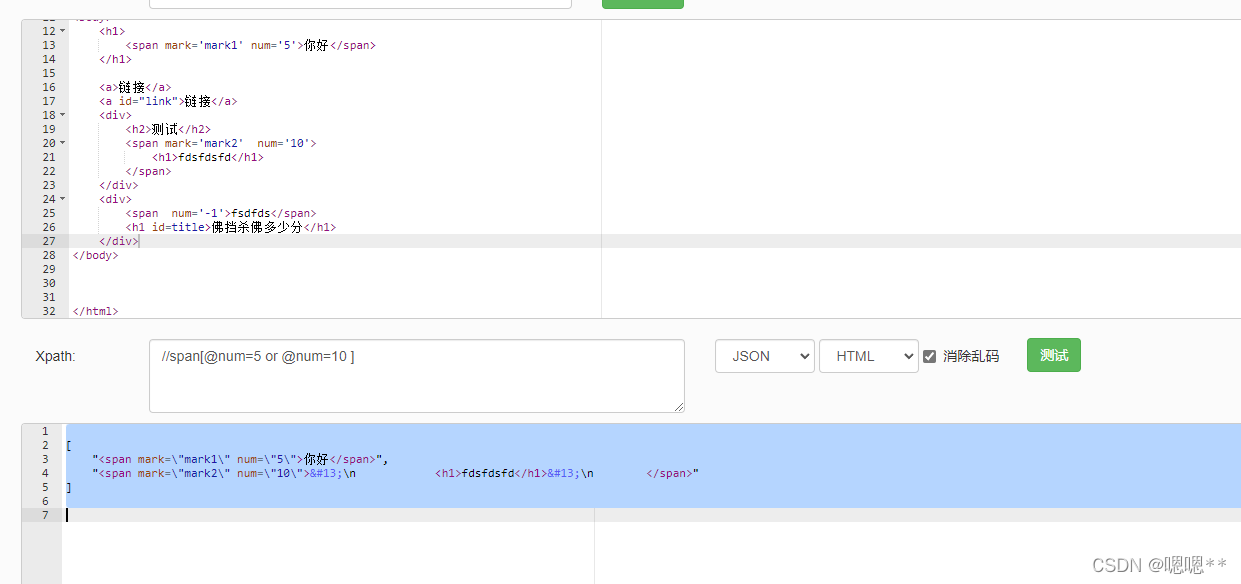The width and height of the screenshot is (1241, 584).
Task: Collapse the h1 fold arrow at line 12
Action: click(x=63, y=31)
